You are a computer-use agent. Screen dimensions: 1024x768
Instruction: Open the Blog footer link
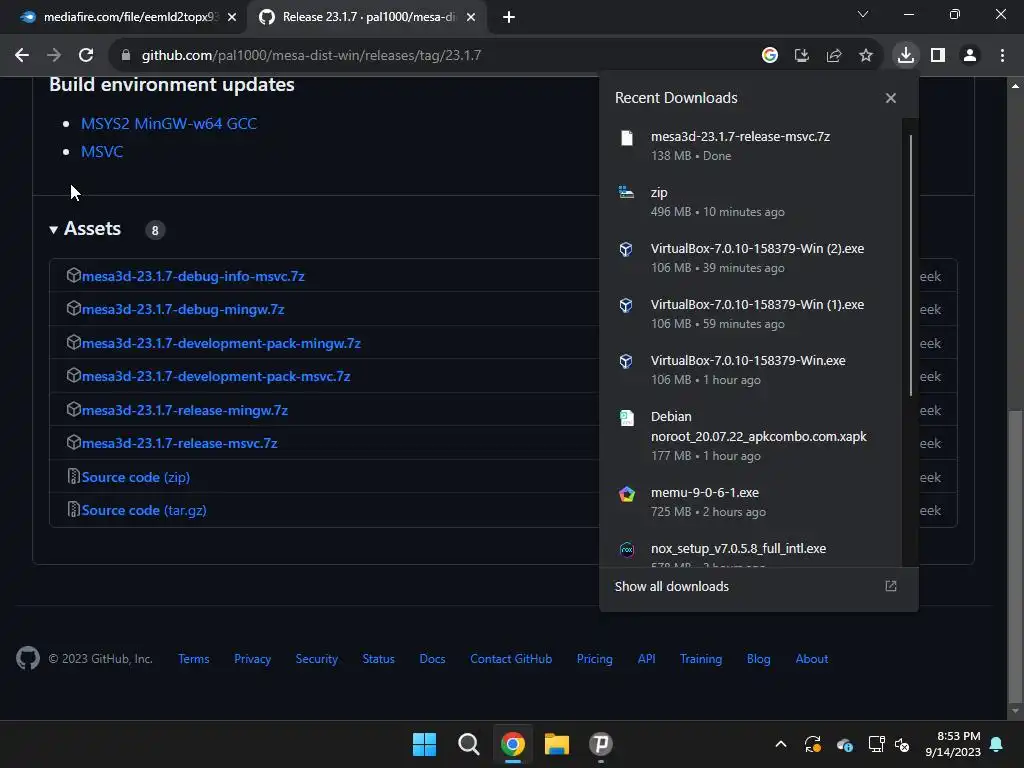(758, 659)
